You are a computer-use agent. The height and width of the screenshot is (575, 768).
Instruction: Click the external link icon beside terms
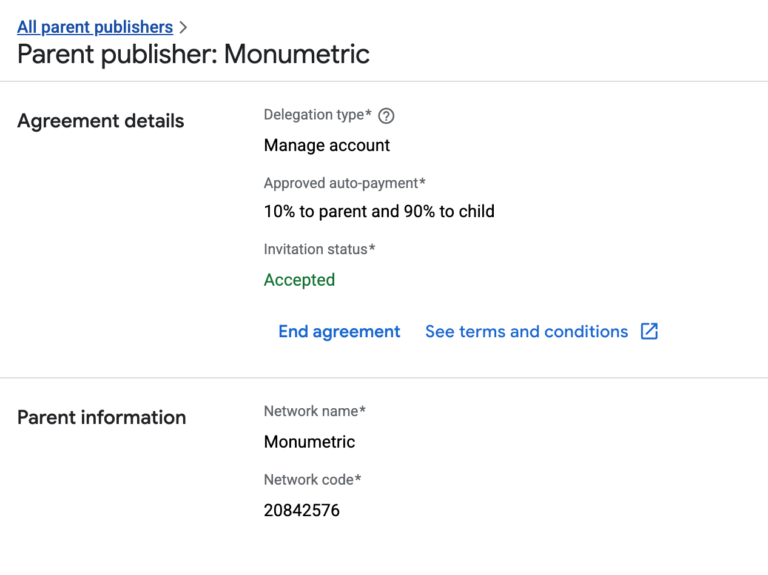pos(649,331)
